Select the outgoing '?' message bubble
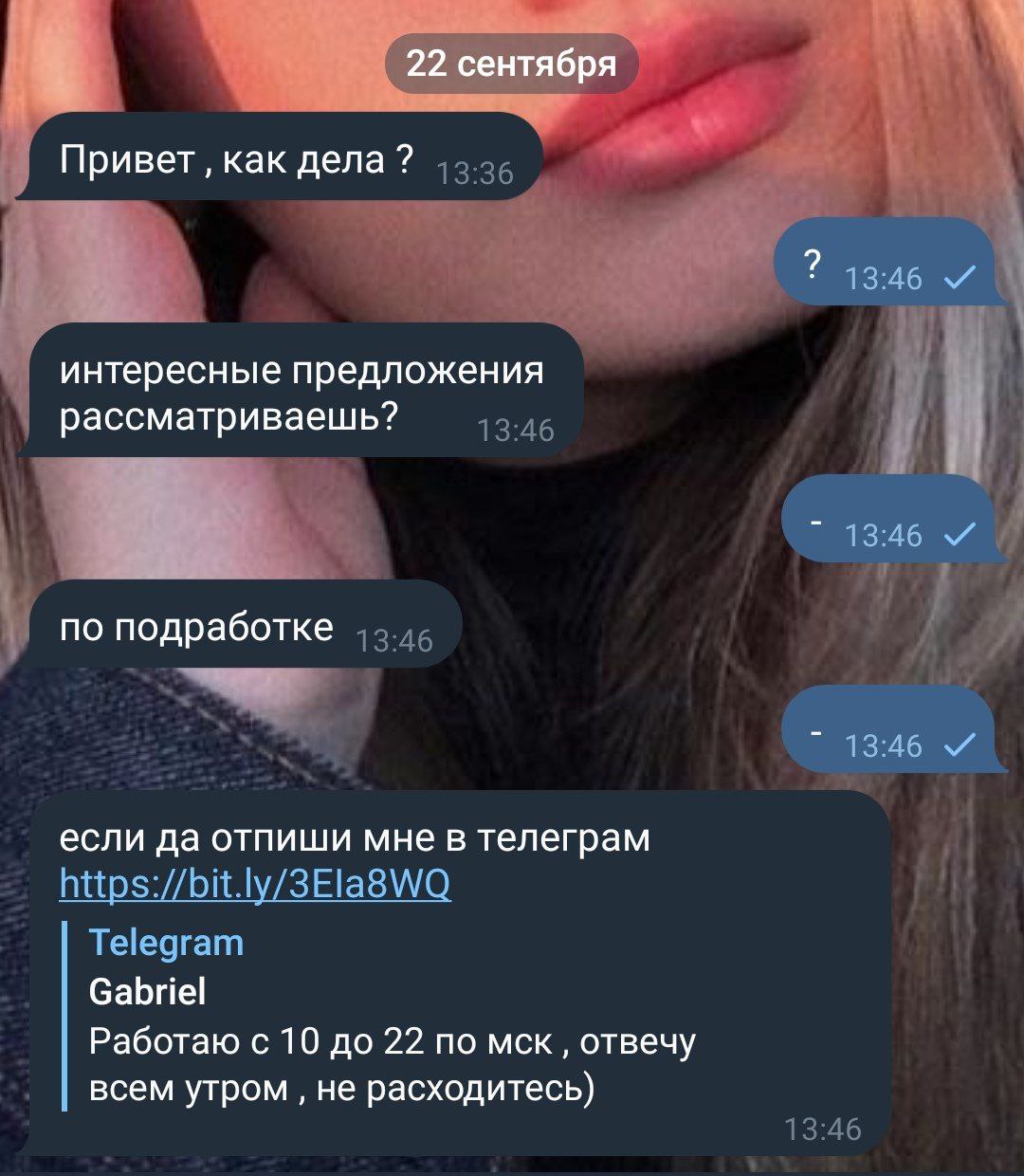 [x=890, y=262]
